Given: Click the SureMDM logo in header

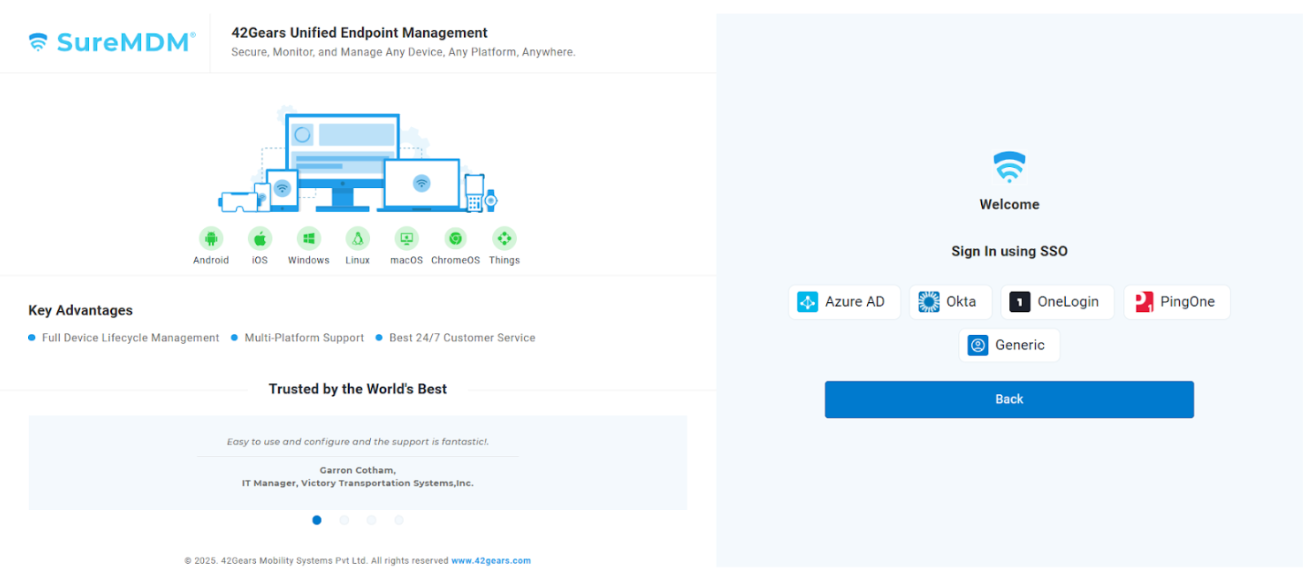Looking at the screenshot, I should point(112,42).
